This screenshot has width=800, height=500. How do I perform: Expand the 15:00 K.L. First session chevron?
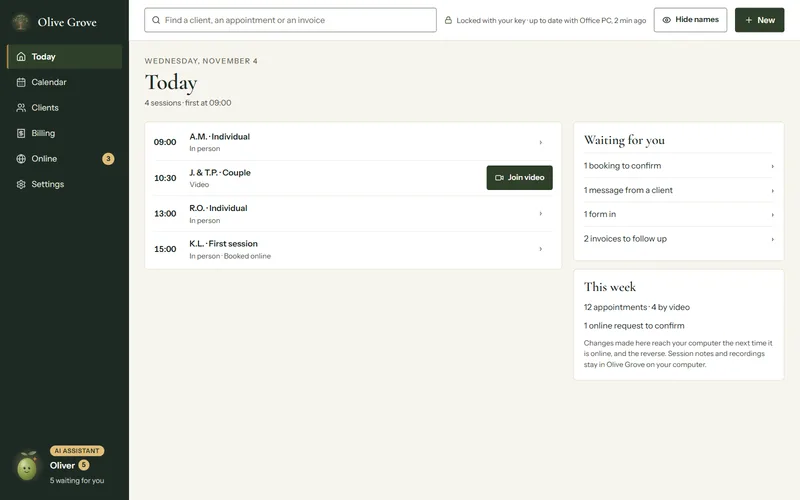coord(541,249)
